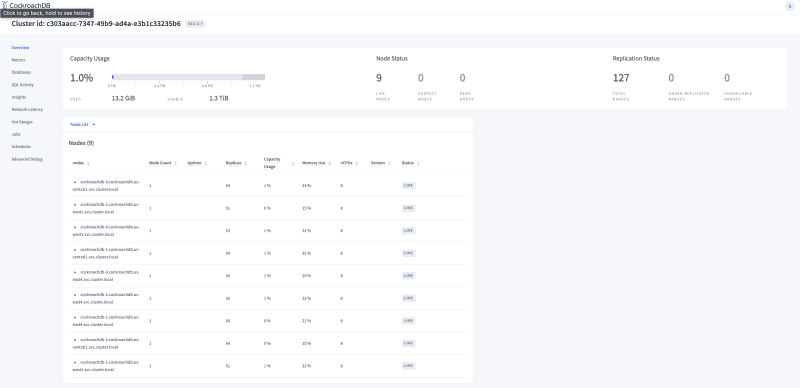Sort table by Node Count column
Image resolution: width=800 pixels, height=388 pixels.
[163, 163]
